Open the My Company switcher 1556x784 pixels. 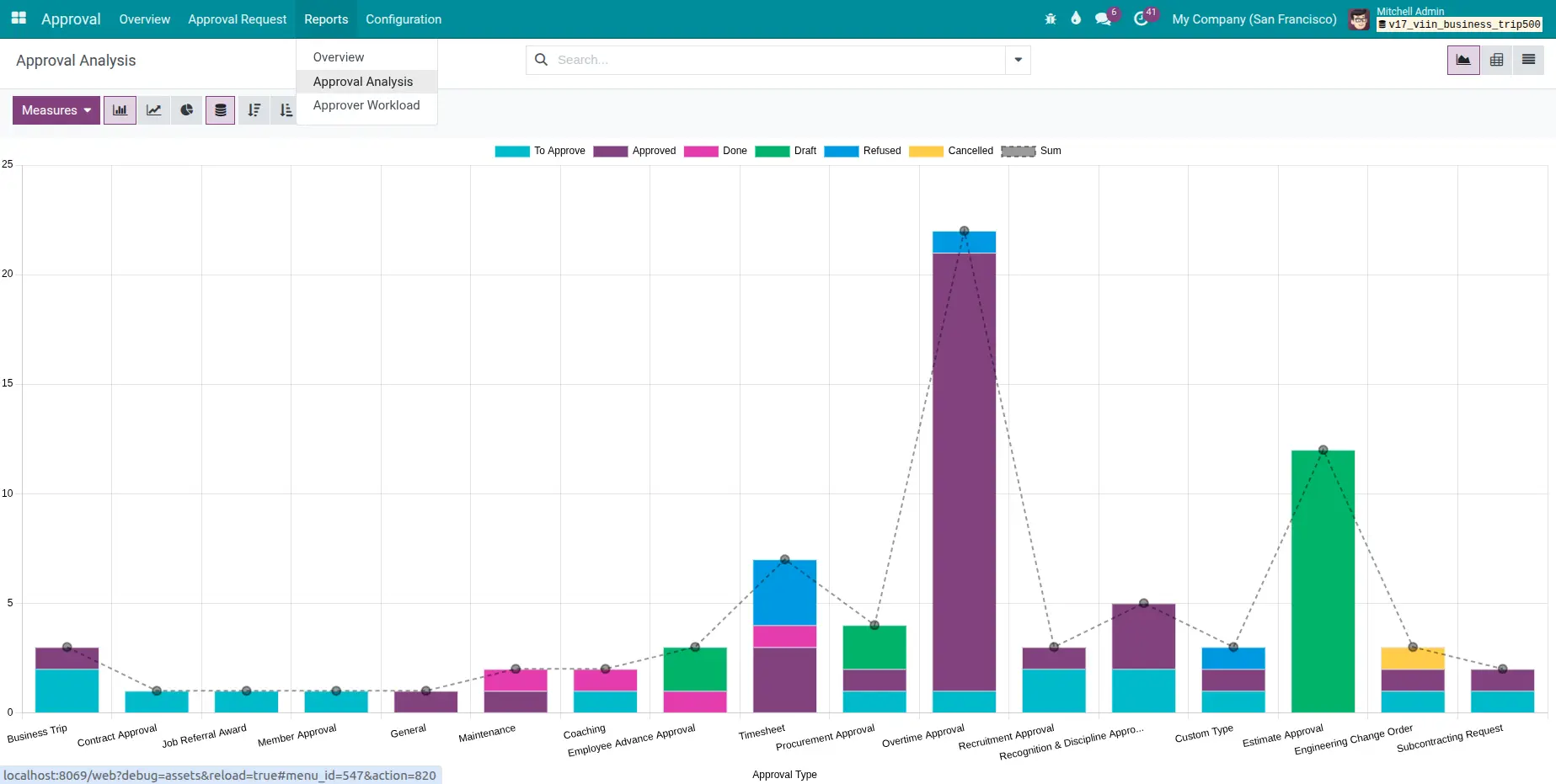1254,19
